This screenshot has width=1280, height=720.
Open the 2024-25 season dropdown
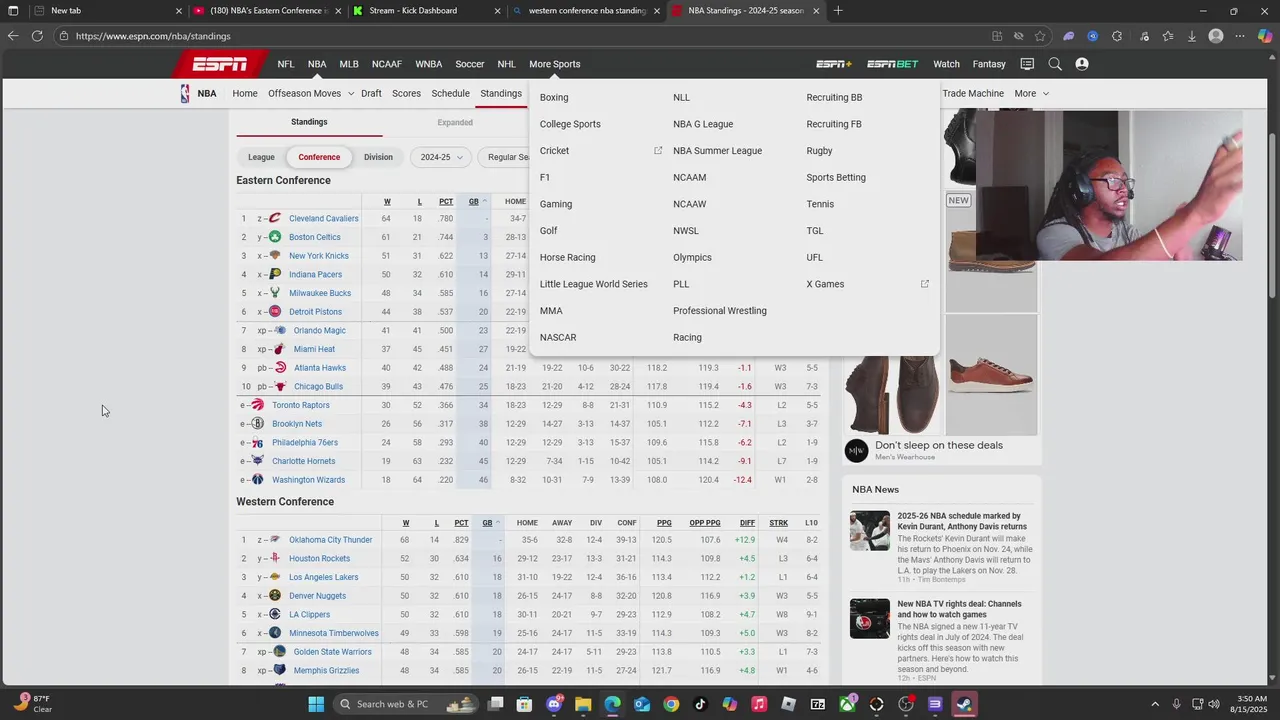pyautogui.click(x=441, y=157)
